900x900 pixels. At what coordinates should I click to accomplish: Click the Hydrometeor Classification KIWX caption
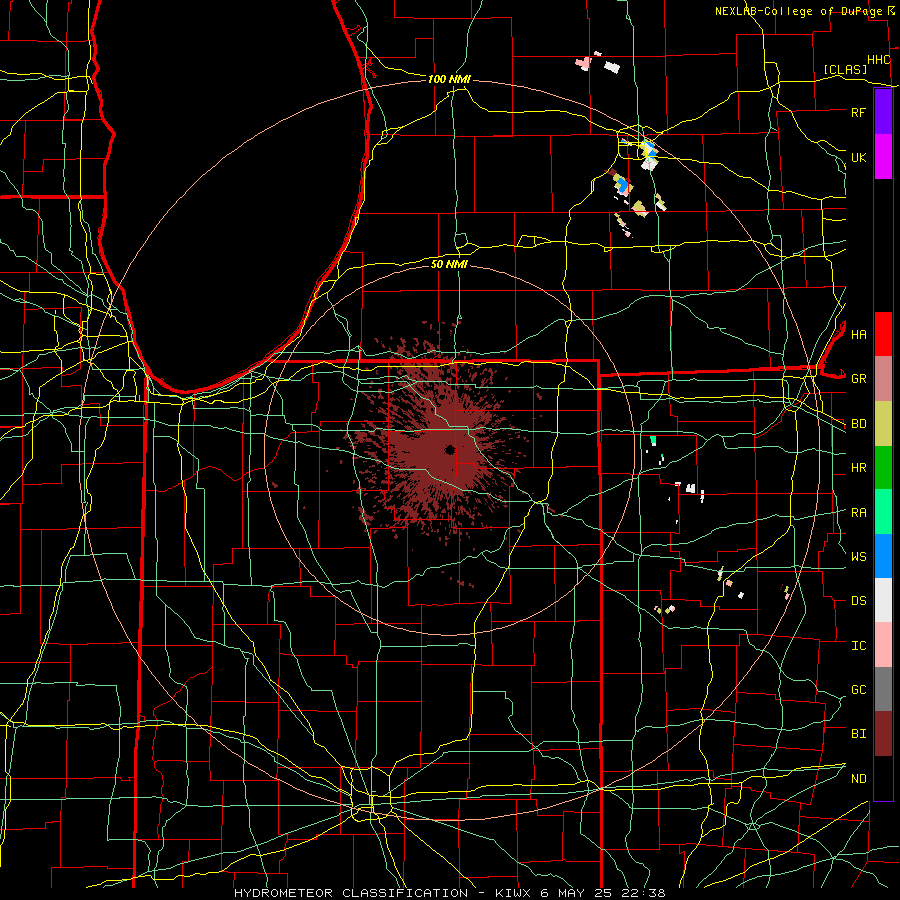[450, 893]
